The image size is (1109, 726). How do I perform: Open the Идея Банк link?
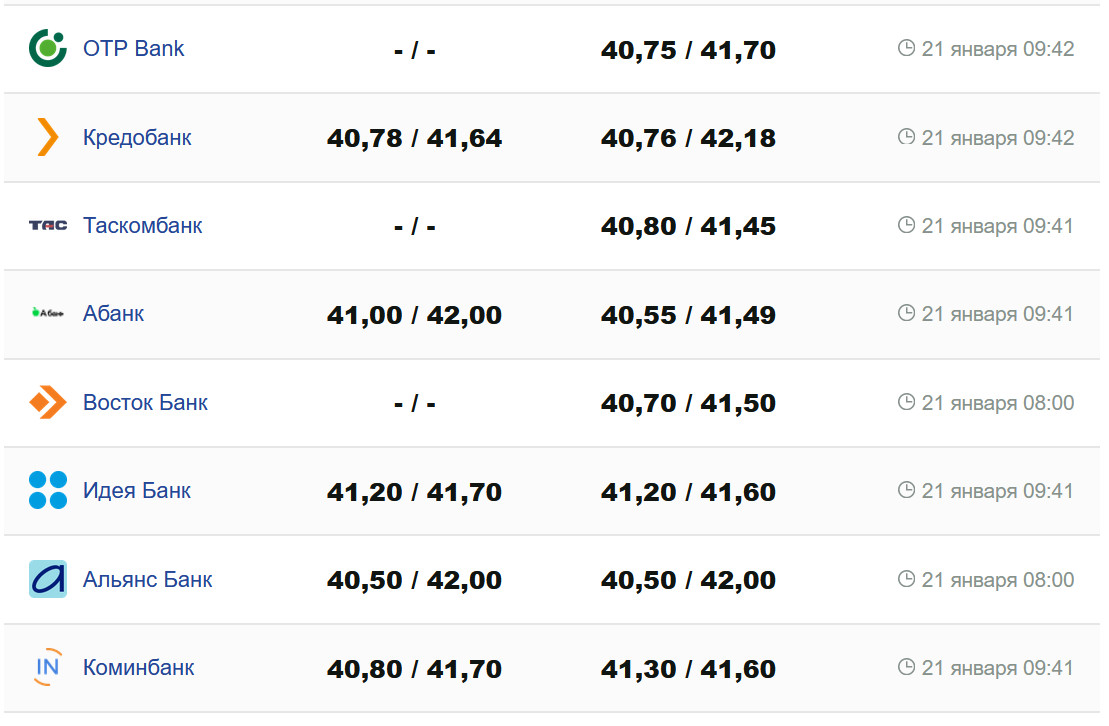coord(137,491)
